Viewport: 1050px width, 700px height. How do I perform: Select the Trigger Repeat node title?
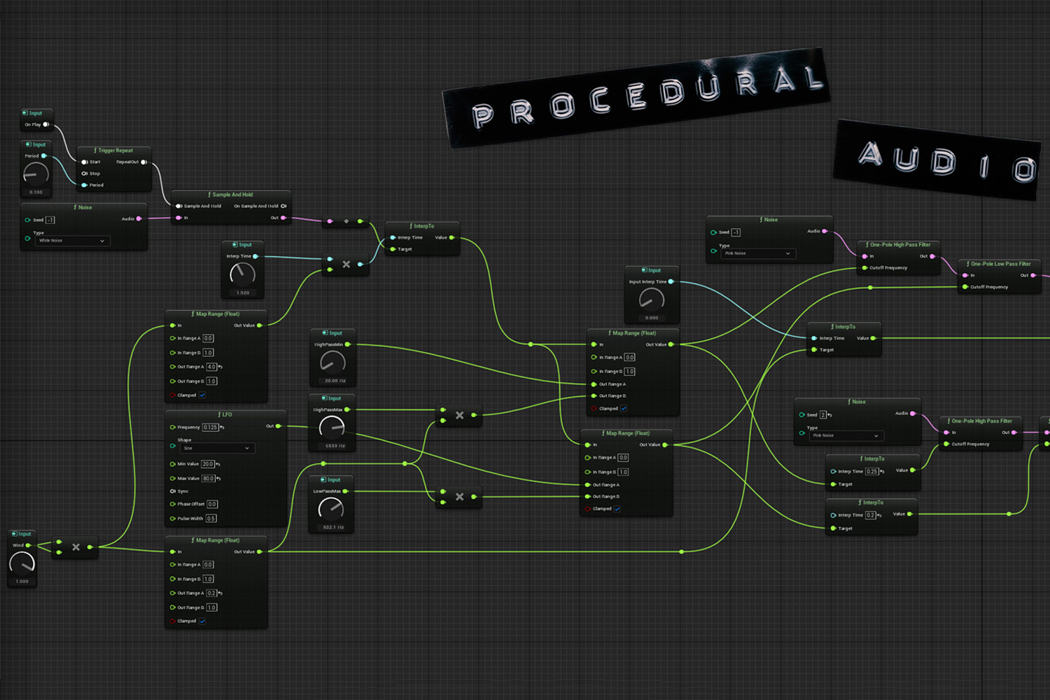(x=114, y=151)
